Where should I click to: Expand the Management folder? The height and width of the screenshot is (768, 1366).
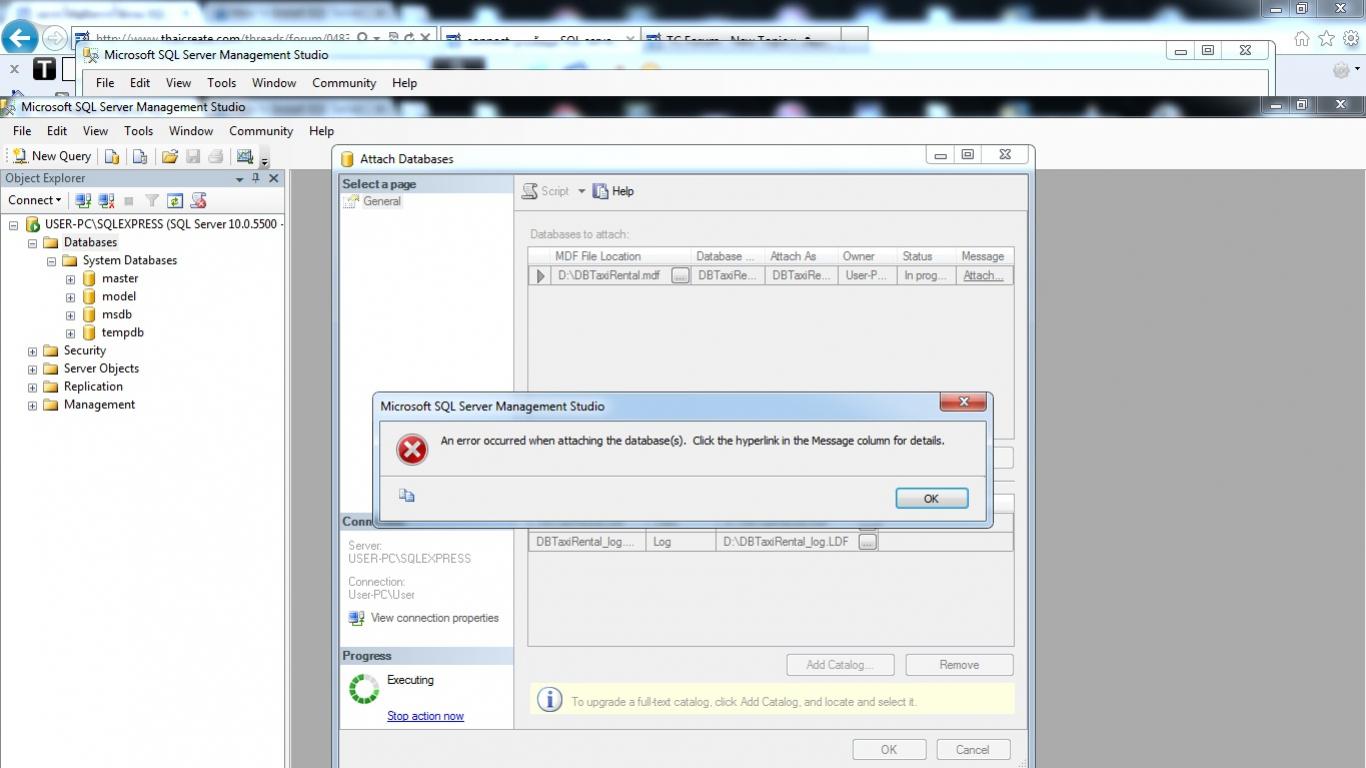click(32, 405)
